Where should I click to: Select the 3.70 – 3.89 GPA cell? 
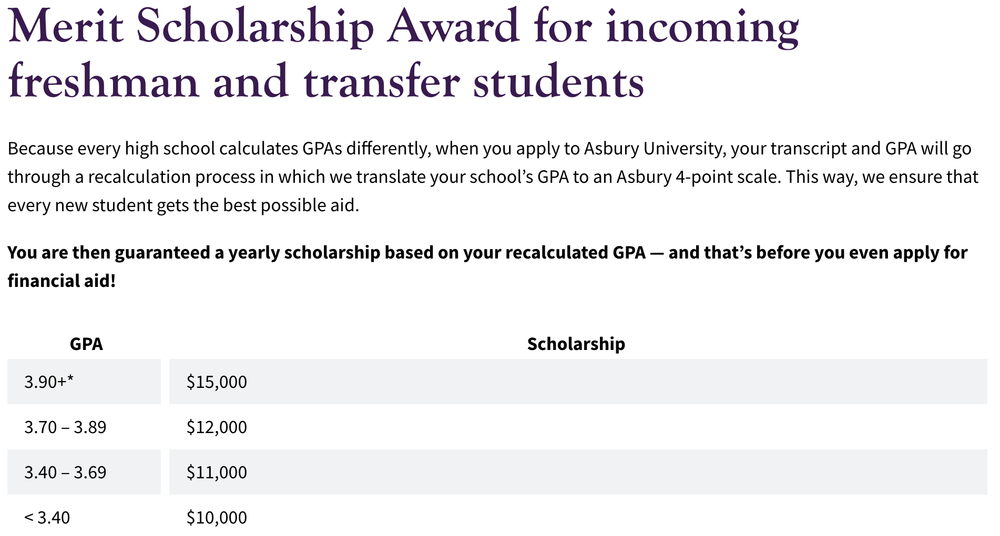(x=65, y=427)
